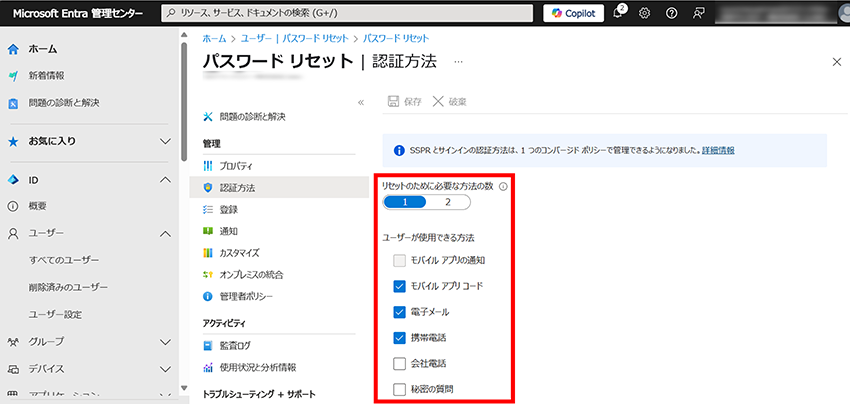The image size is (850, 404).
Task: Click the デバイス icon in sidebar
Action: [14, 369]
